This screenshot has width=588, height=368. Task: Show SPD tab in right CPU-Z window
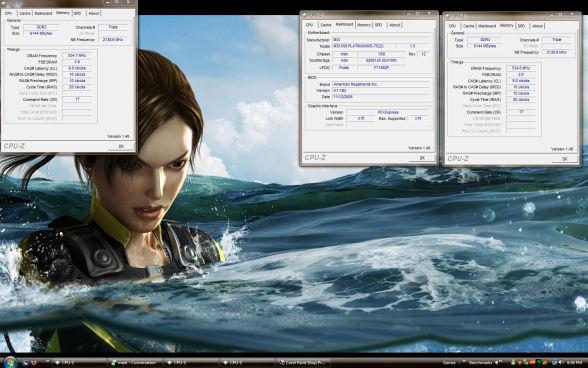tap(521, 26)
